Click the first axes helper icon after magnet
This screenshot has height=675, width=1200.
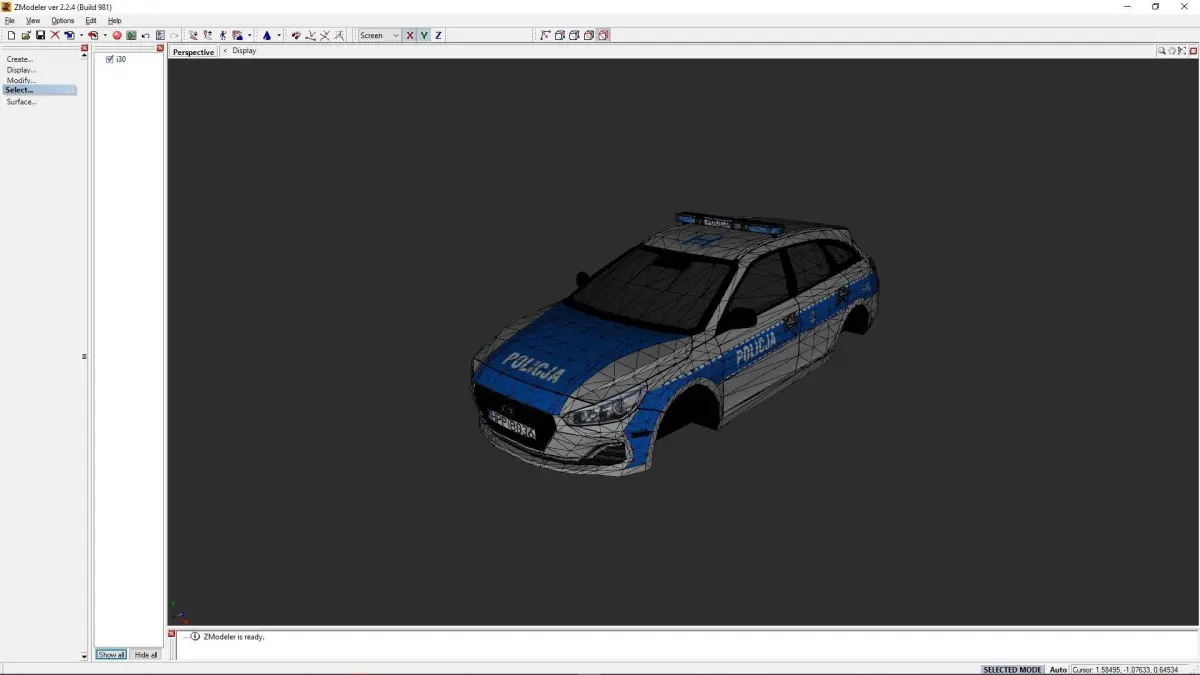click(311, 35)
